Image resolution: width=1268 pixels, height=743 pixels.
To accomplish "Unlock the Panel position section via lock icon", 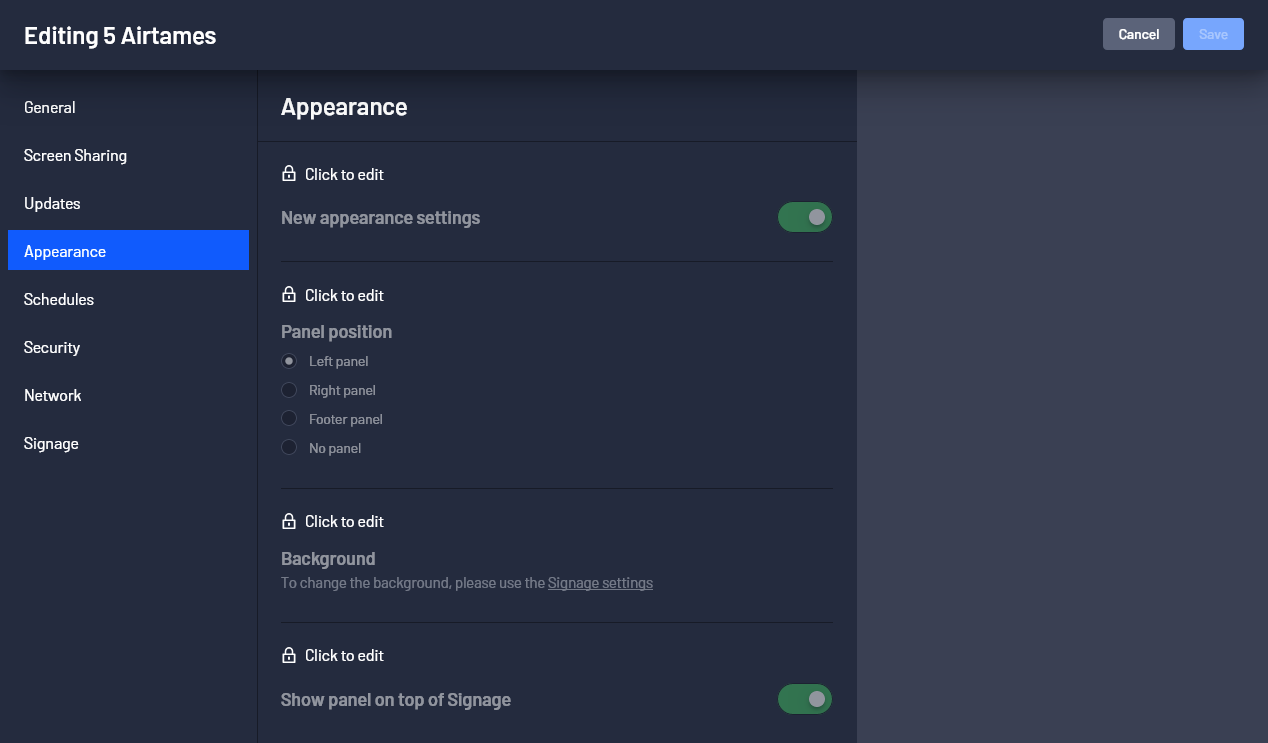I will (289, 295).
